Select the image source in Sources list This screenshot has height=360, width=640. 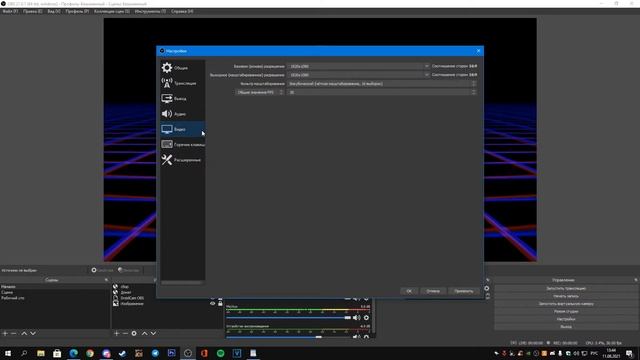[132, 304]
